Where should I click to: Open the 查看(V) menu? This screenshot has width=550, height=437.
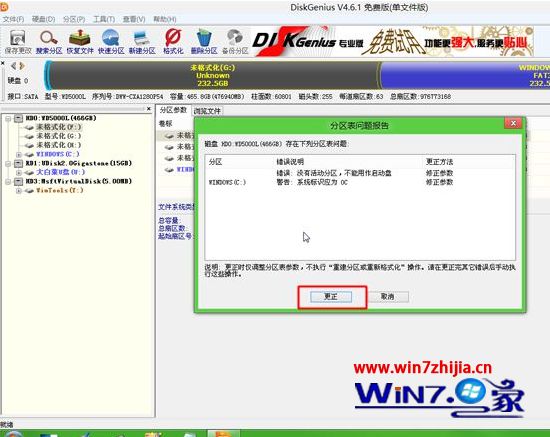pos(134,19)
